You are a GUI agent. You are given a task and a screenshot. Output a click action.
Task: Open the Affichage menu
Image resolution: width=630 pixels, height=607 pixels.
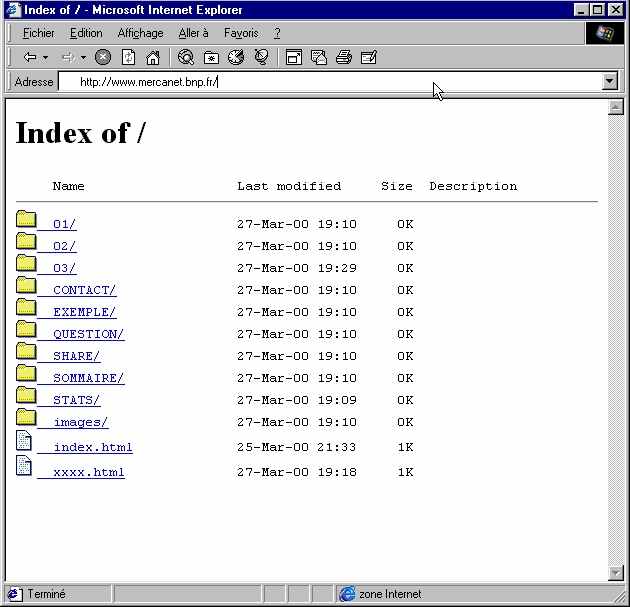[140, 33]
